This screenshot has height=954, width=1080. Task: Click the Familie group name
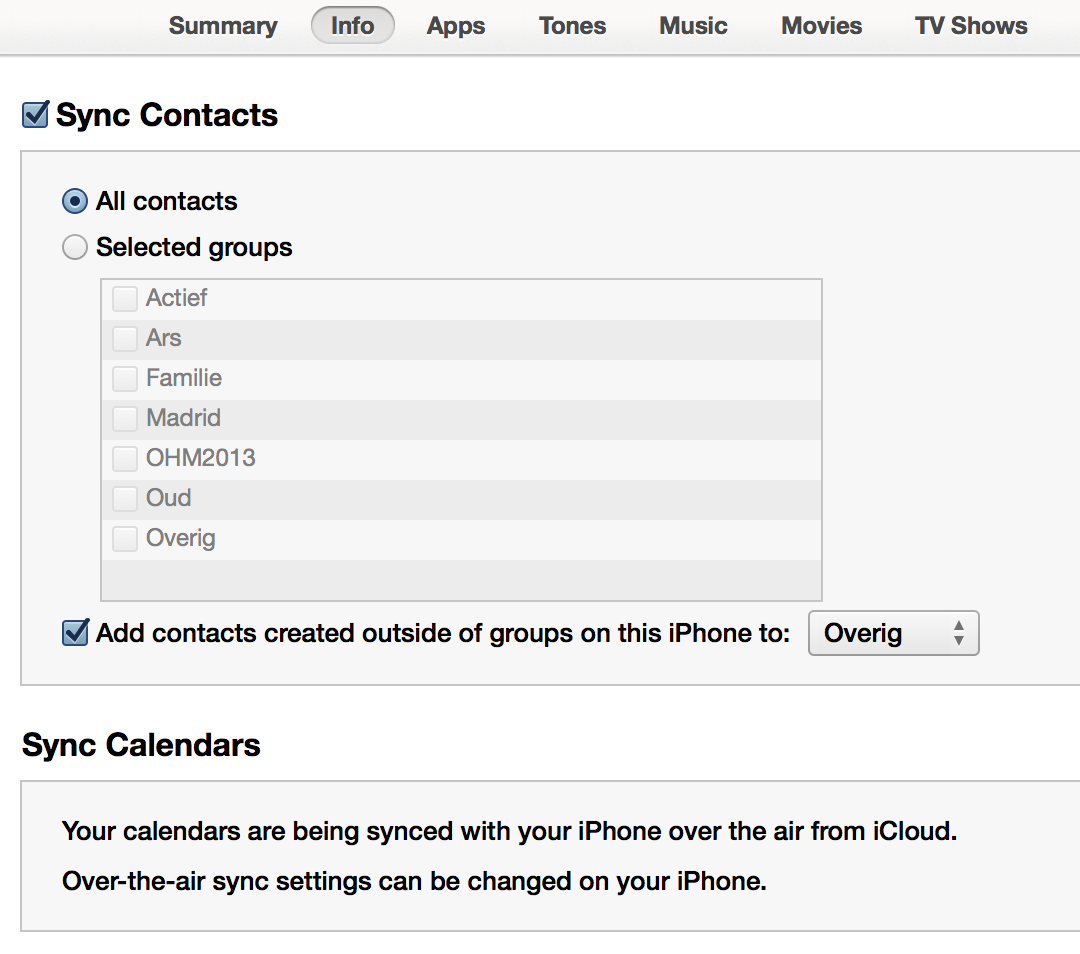click(184, 378)
